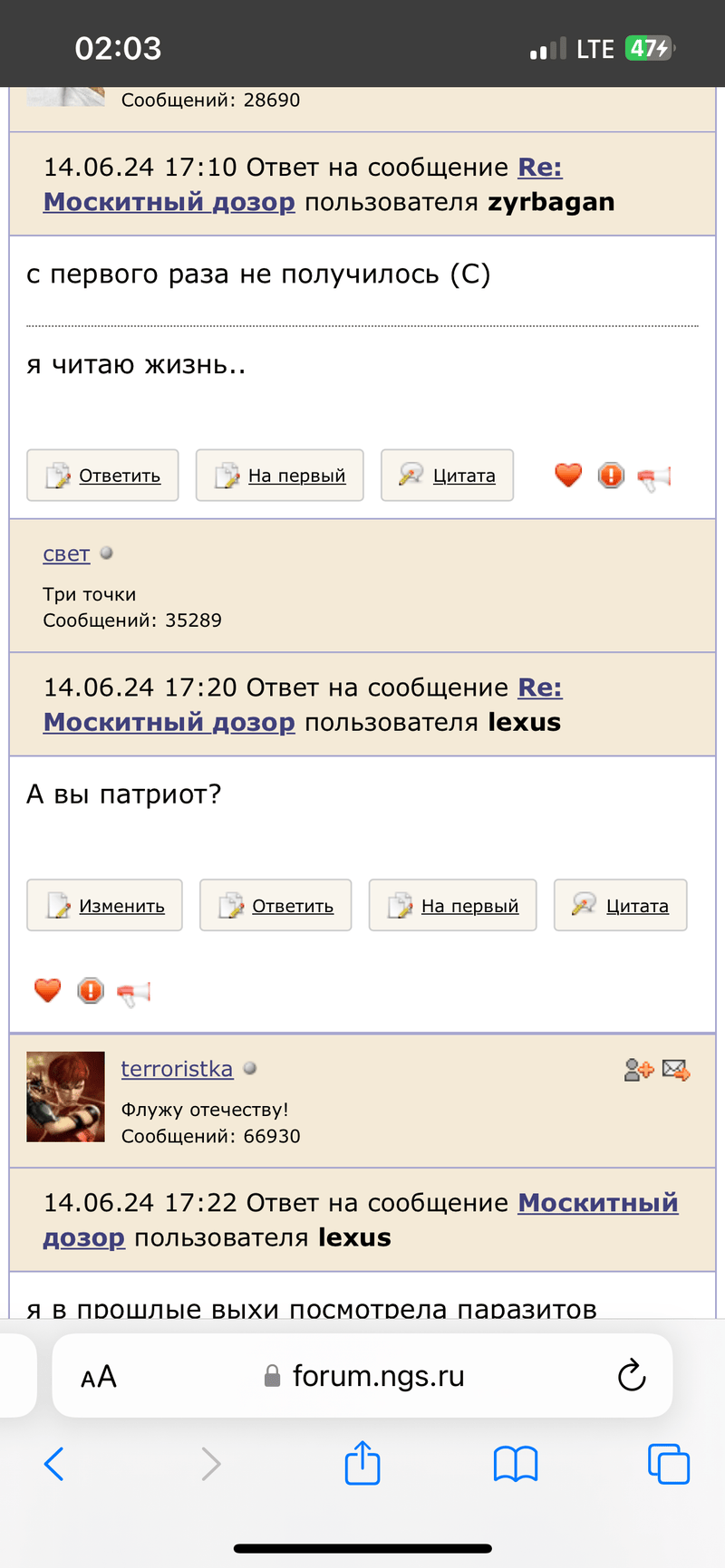Tap the red alert icon under свет post
Image resolution: width=725 pixels, height=1568 pixels.
tap(91, 991)
